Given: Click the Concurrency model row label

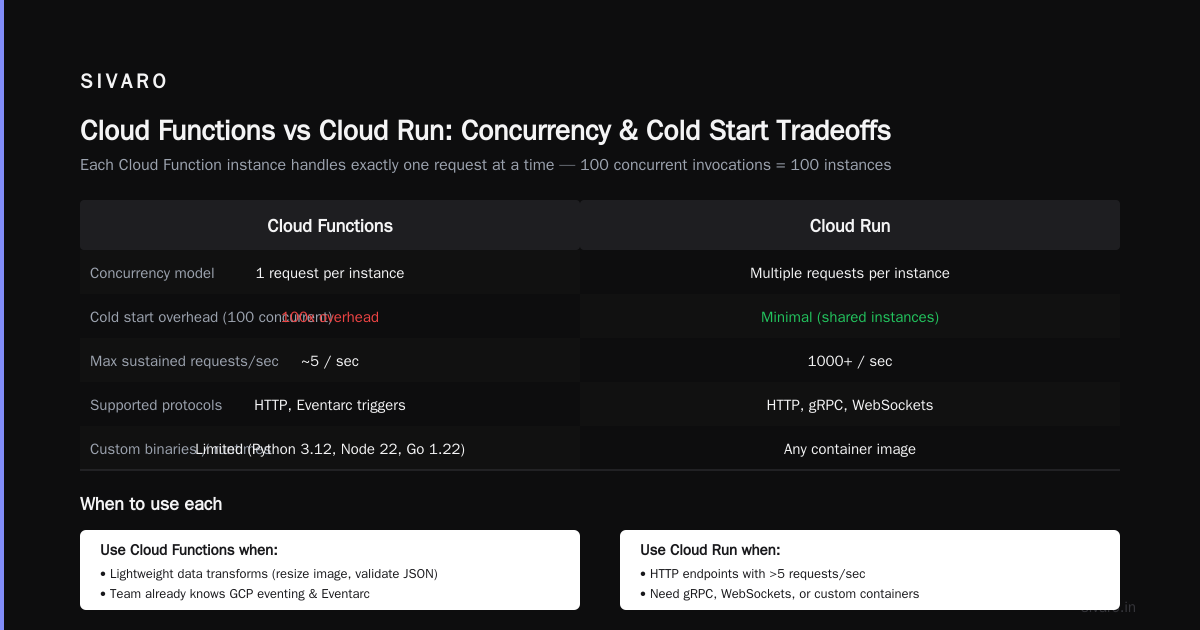Looking at the screenshot, I should tap(152, 273).
